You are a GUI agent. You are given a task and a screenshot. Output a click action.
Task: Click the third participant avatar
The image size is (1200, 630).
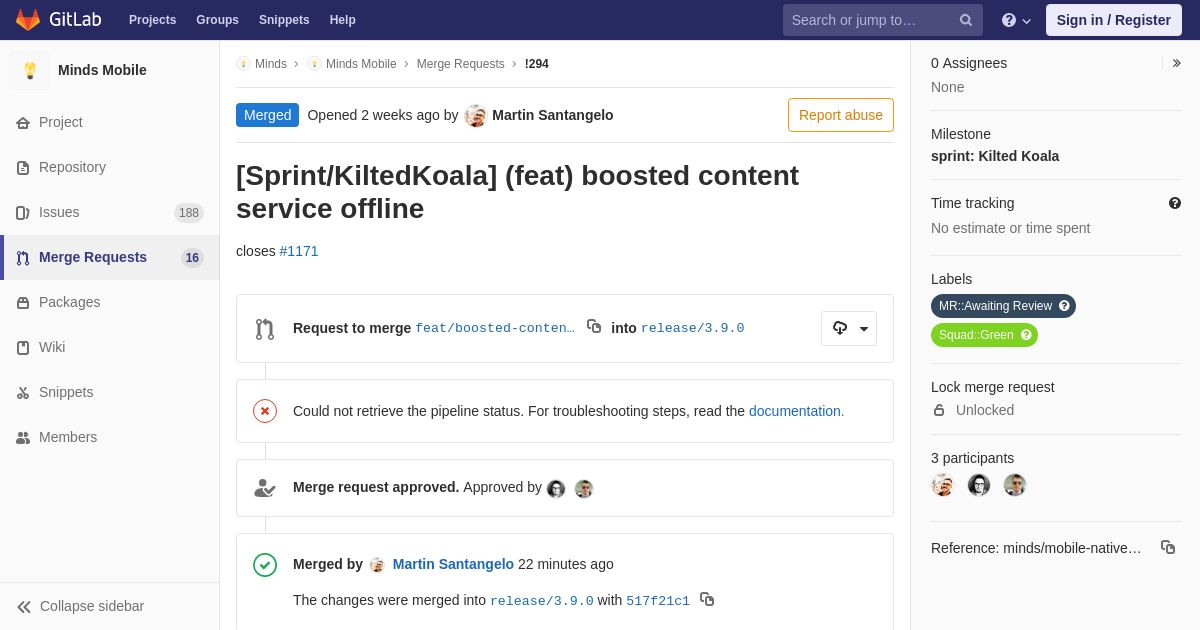pos(1015,485)
